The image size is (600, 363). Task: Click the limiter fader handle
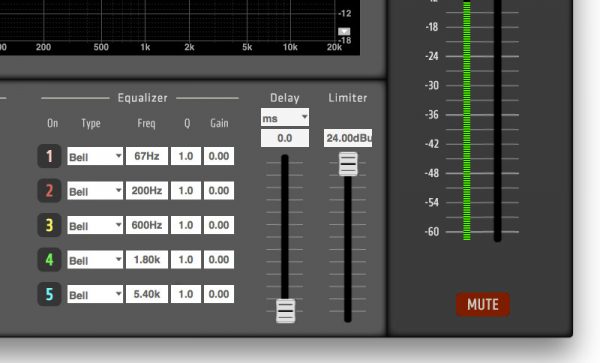point(348,164)
